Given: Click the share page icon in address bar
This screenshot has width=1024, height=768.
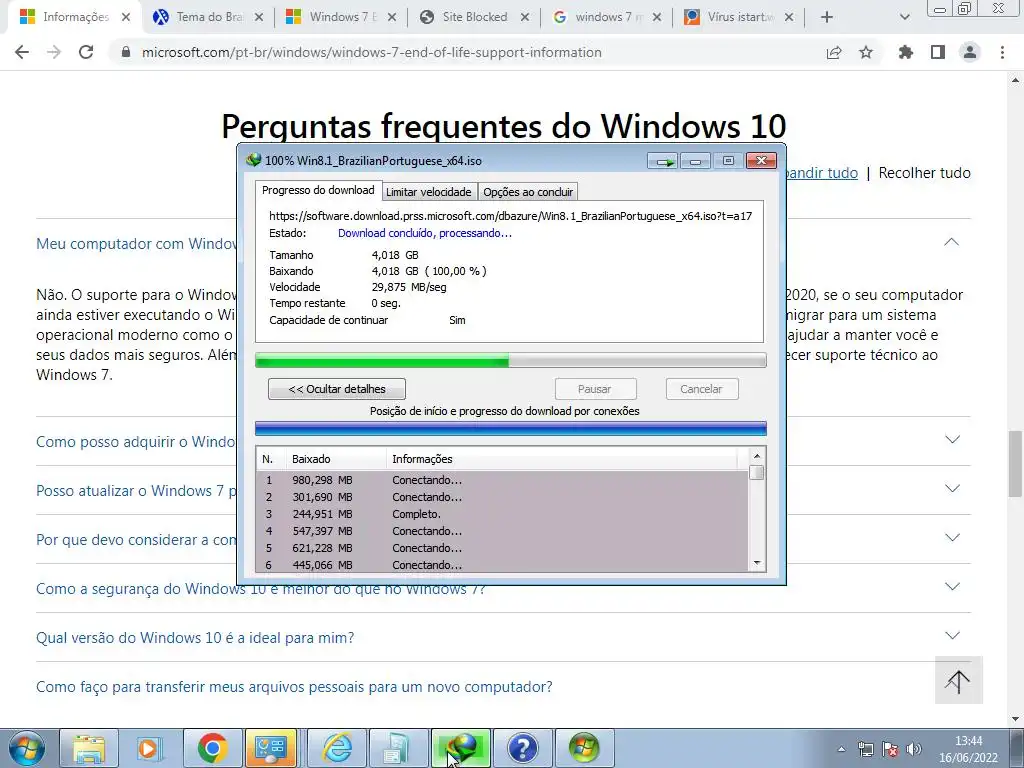Looking at the screenshot, I should click(834, 52).
